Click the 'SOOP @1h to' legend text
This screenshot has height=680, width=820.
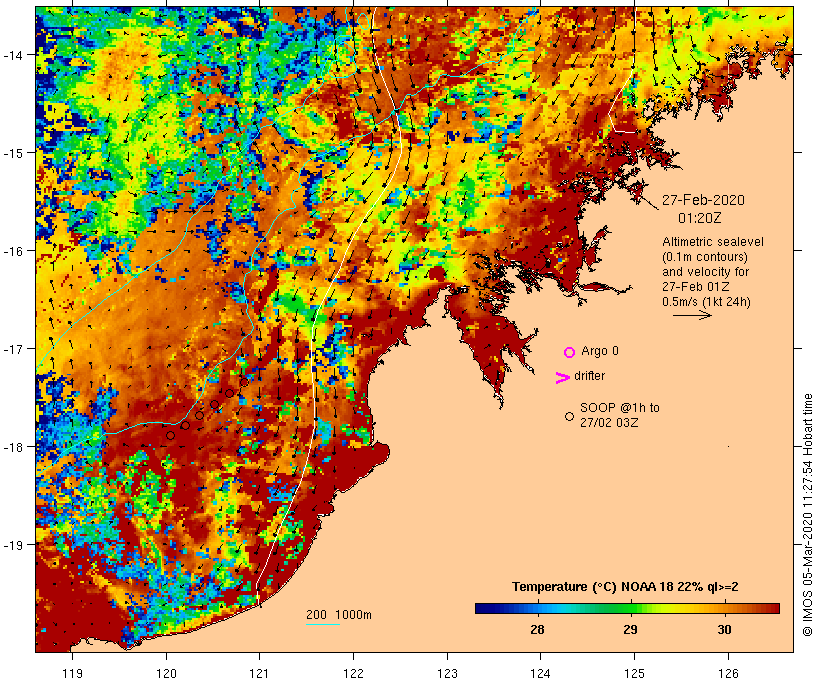click(620, 407)
